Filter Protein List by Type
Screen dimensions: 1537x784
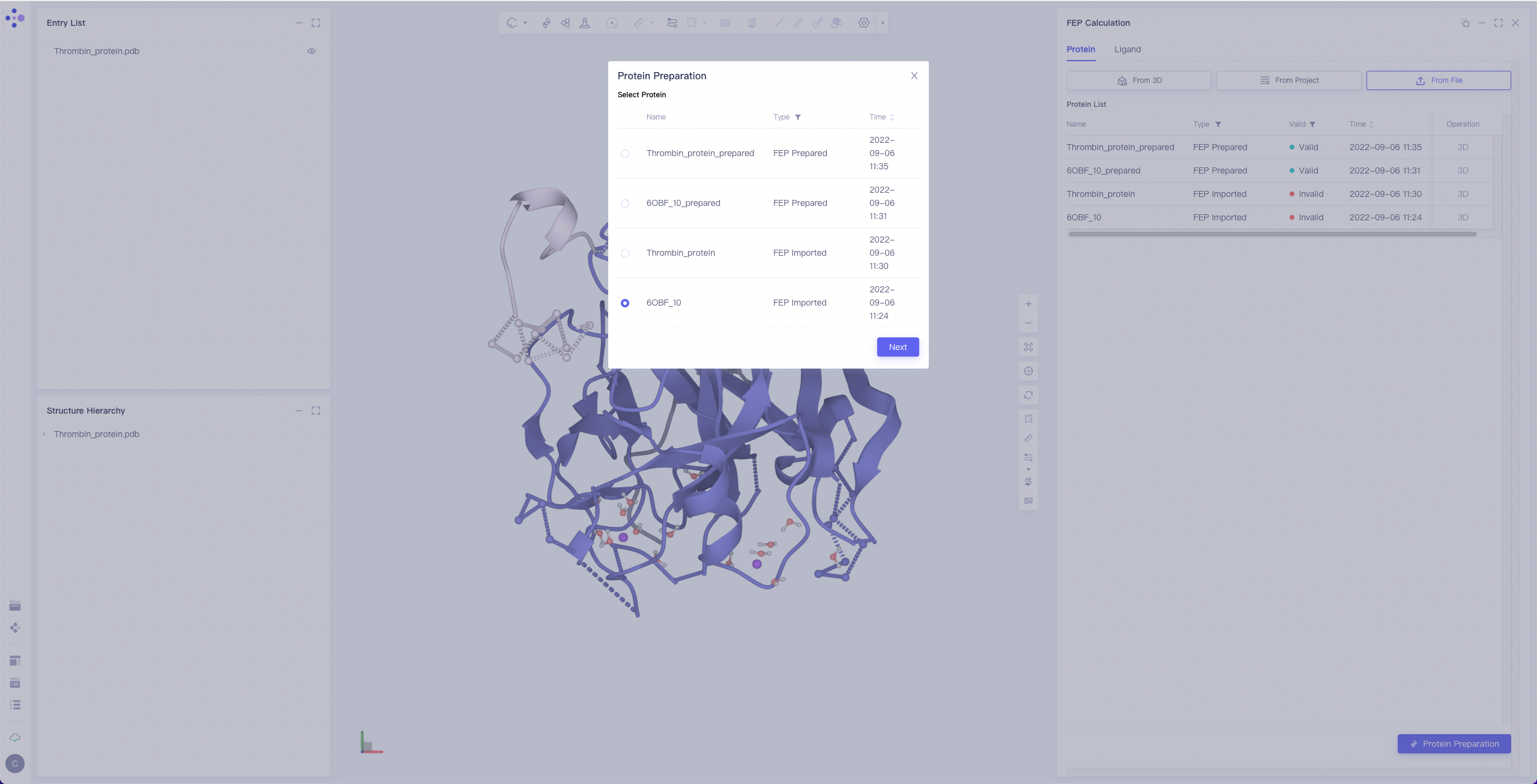point(1218,124)
